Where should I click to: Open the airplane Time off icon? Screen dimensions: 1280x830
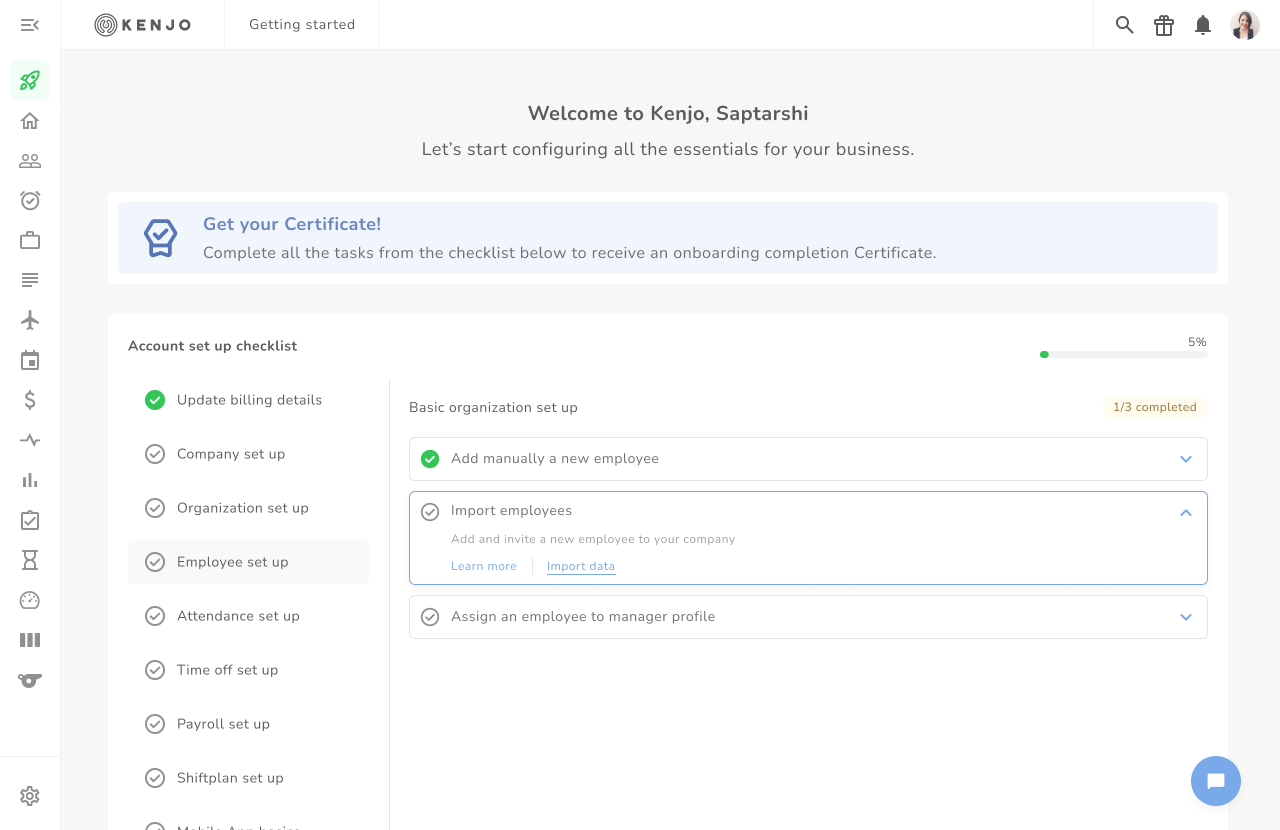coord(30,320)
